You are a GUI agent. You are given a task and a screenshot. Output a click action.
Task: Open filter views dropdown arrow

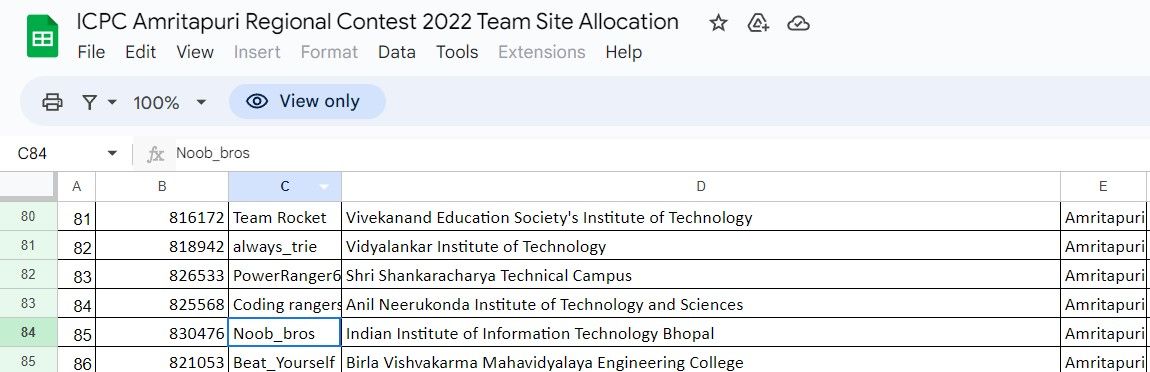112,102
